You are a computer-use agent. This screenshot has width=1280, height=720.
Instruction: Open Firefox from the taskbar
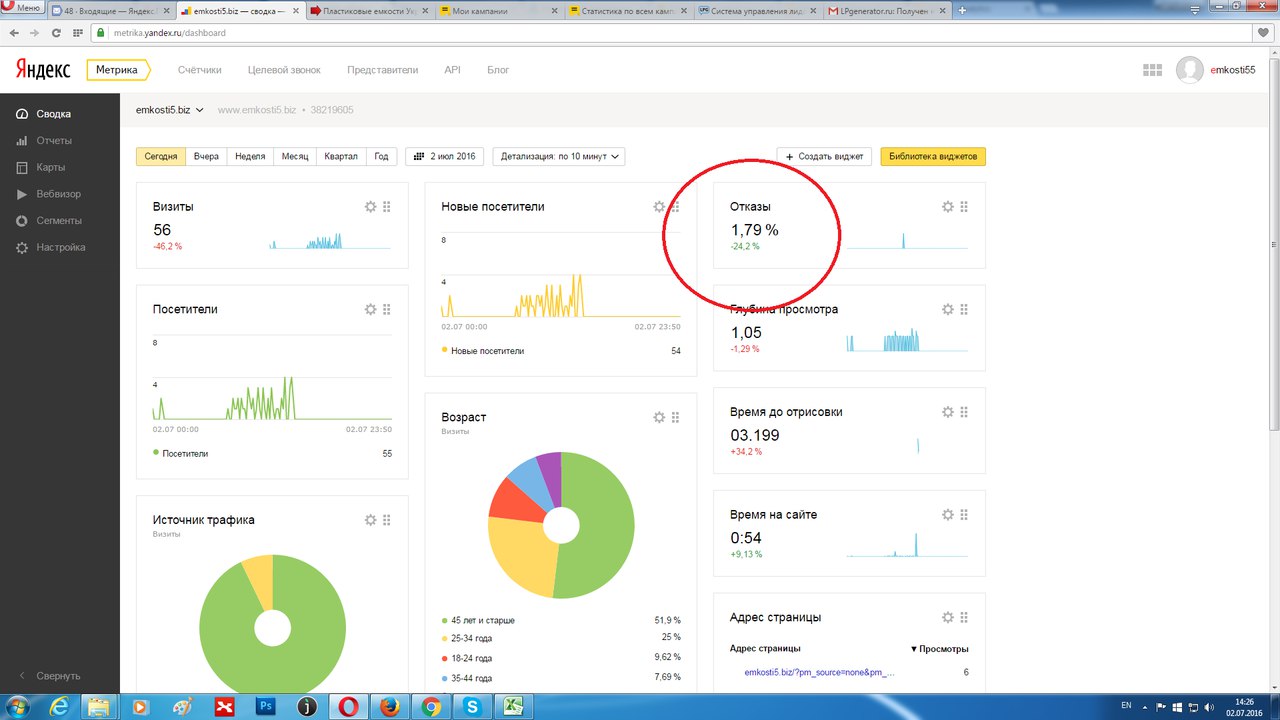click(390, 707)
